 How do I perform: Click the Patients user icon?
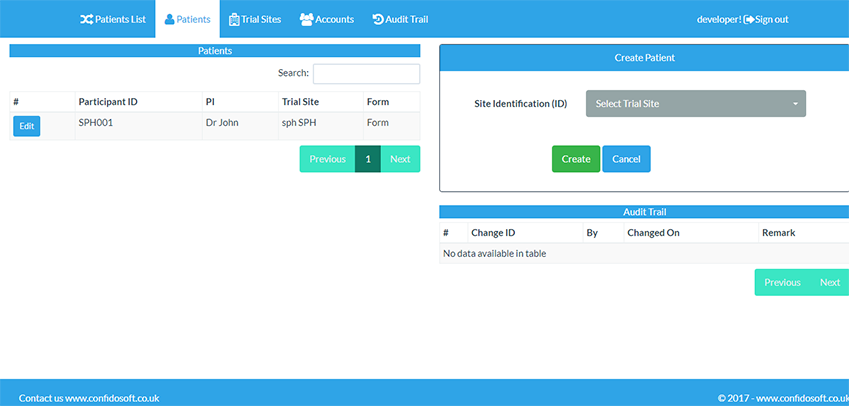coord(169,19)
